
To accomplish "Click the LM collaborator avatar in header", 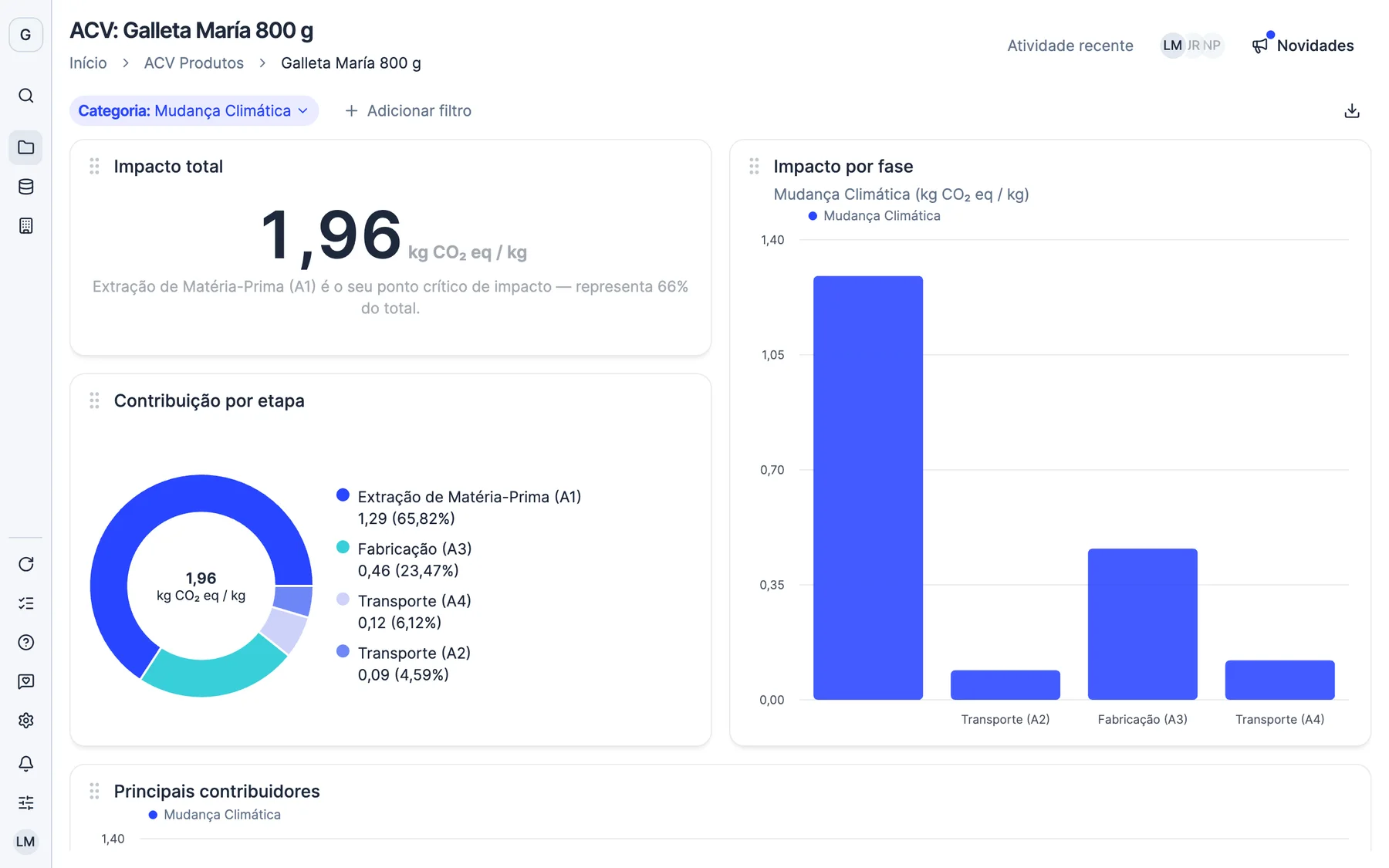I will point(1172,46).
